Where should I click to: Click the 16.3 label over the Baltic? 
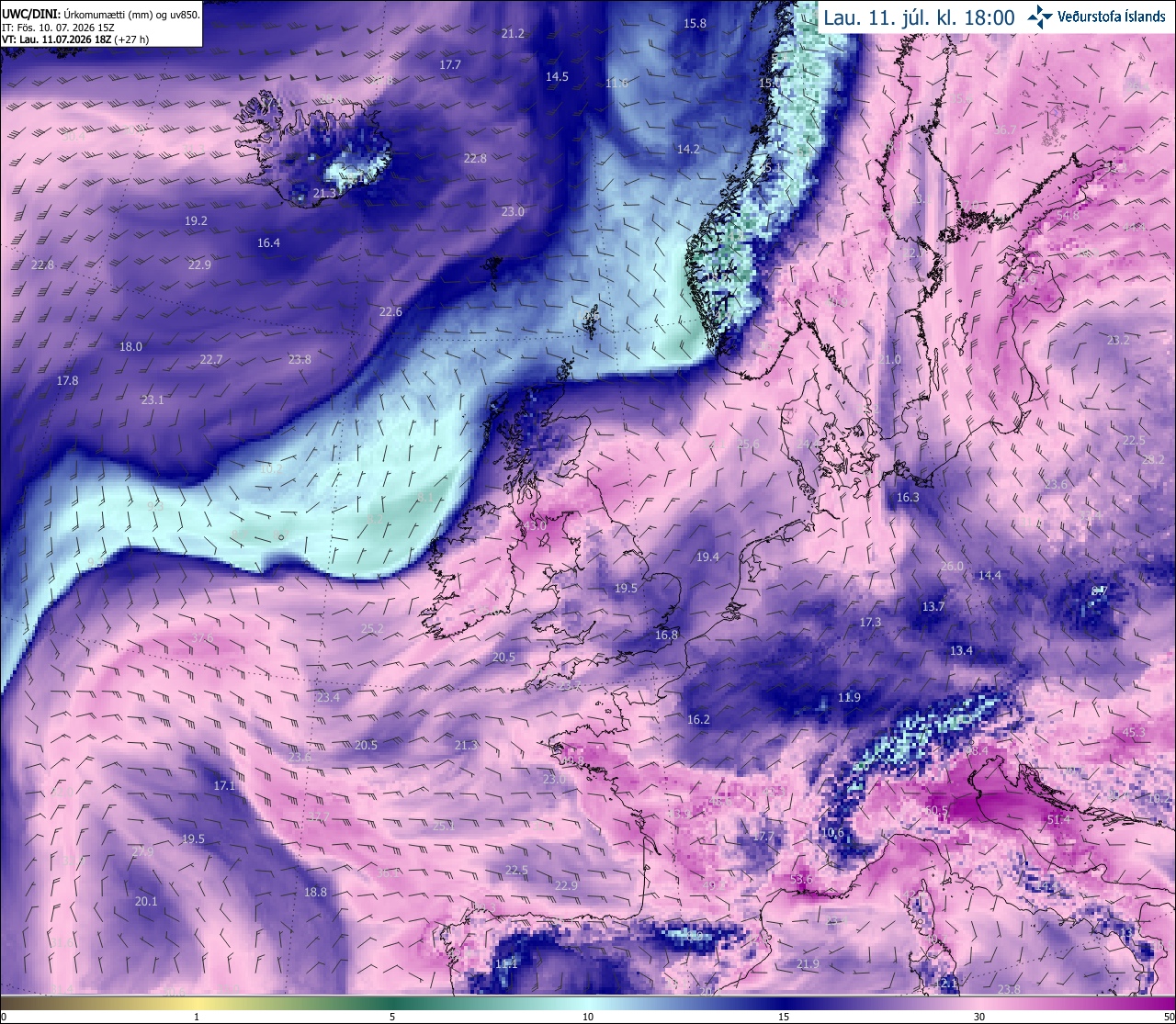tap(907, 497)
